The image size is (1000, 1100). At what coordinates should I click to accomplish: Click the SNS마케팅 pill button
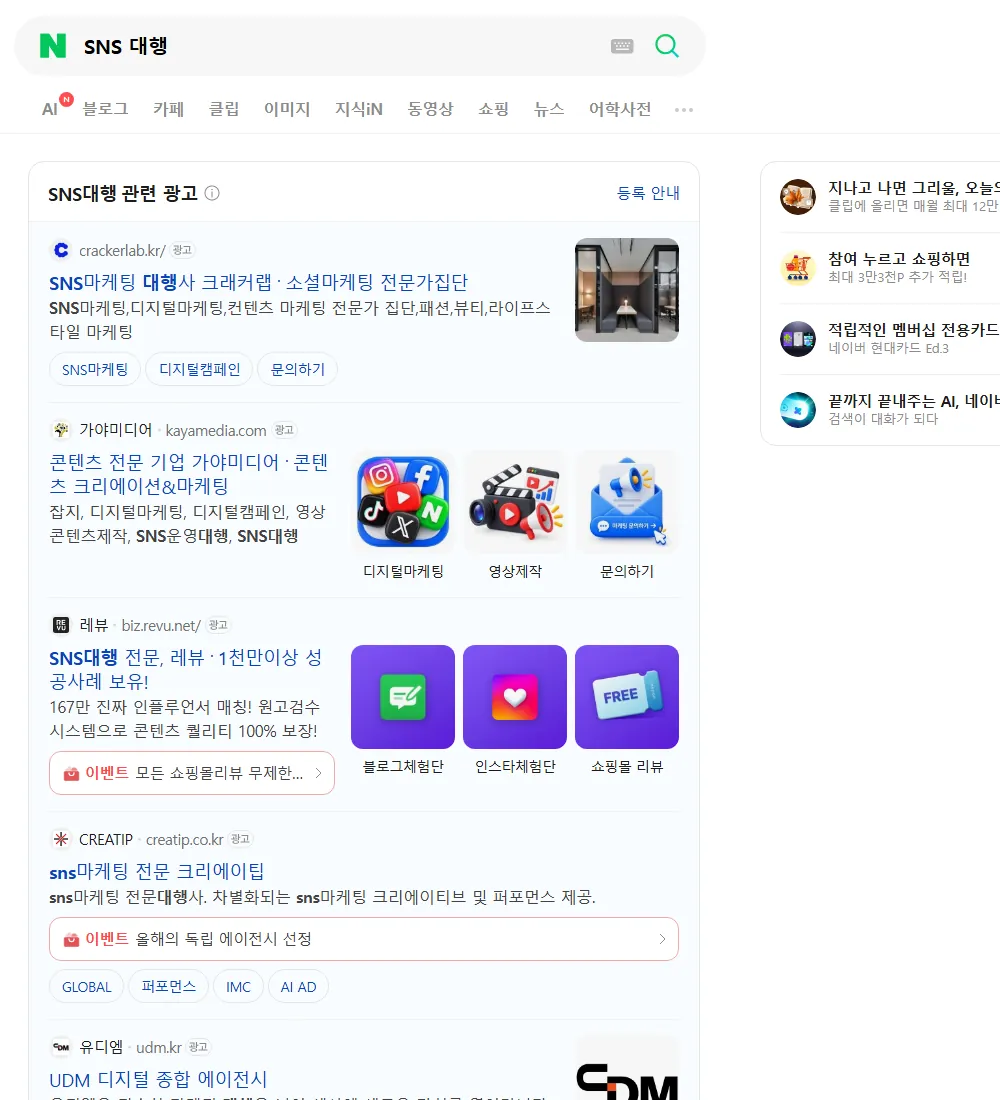click(x=95, y=369)
